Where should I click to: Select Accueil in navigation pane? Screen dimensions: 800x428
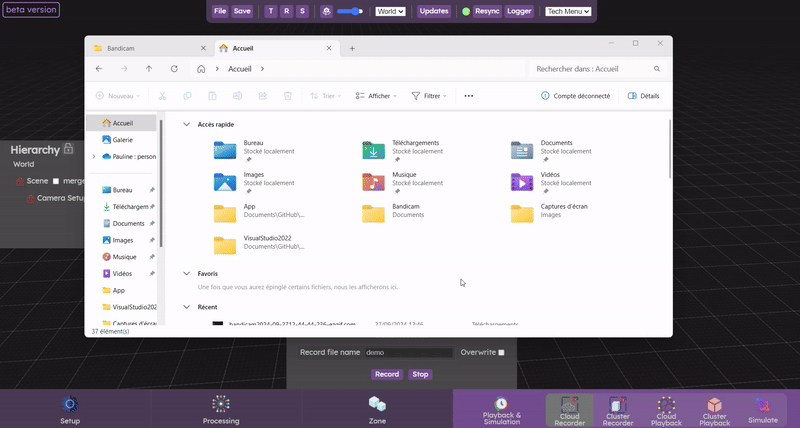(121, 123)
